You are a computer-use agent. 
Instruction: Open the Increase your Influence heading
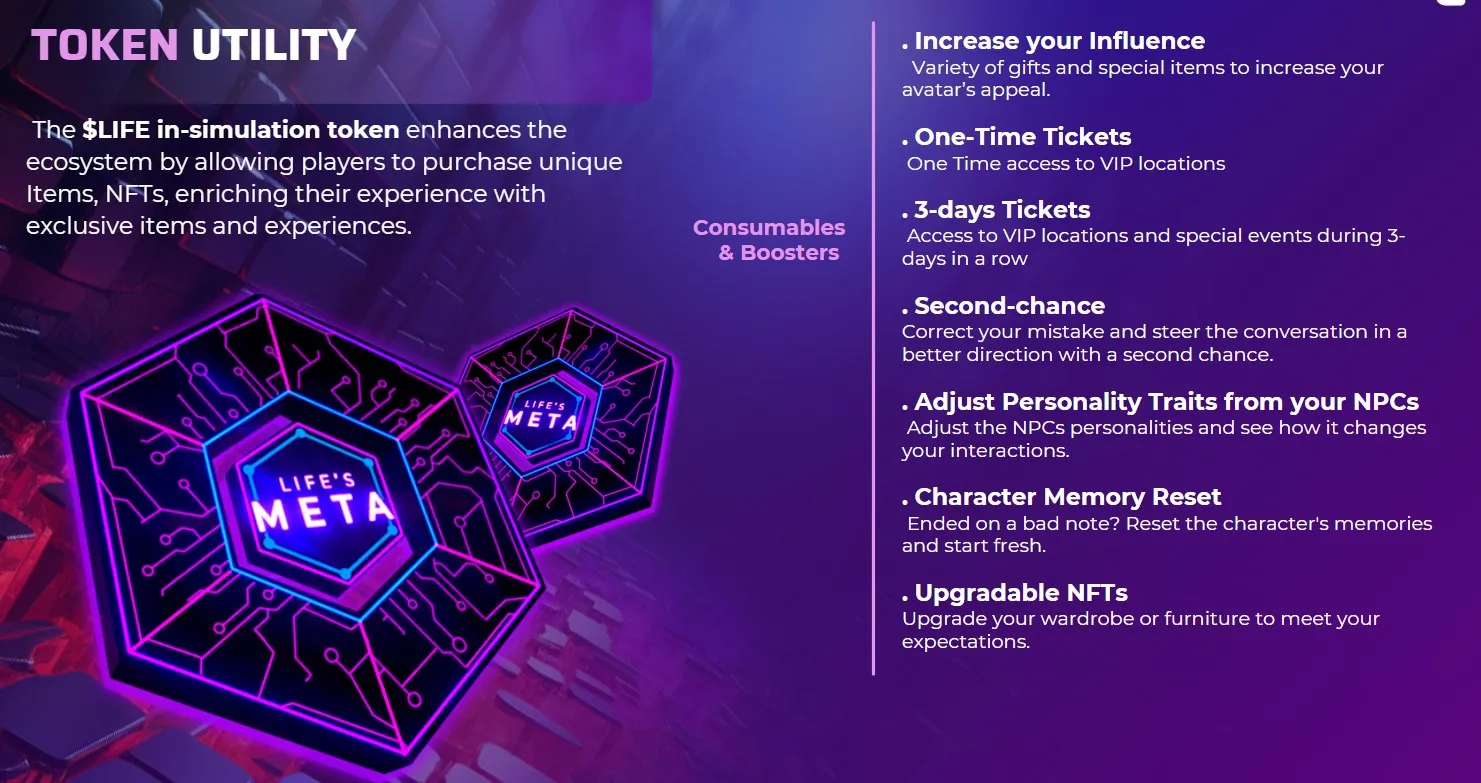tap(1058, 41)
